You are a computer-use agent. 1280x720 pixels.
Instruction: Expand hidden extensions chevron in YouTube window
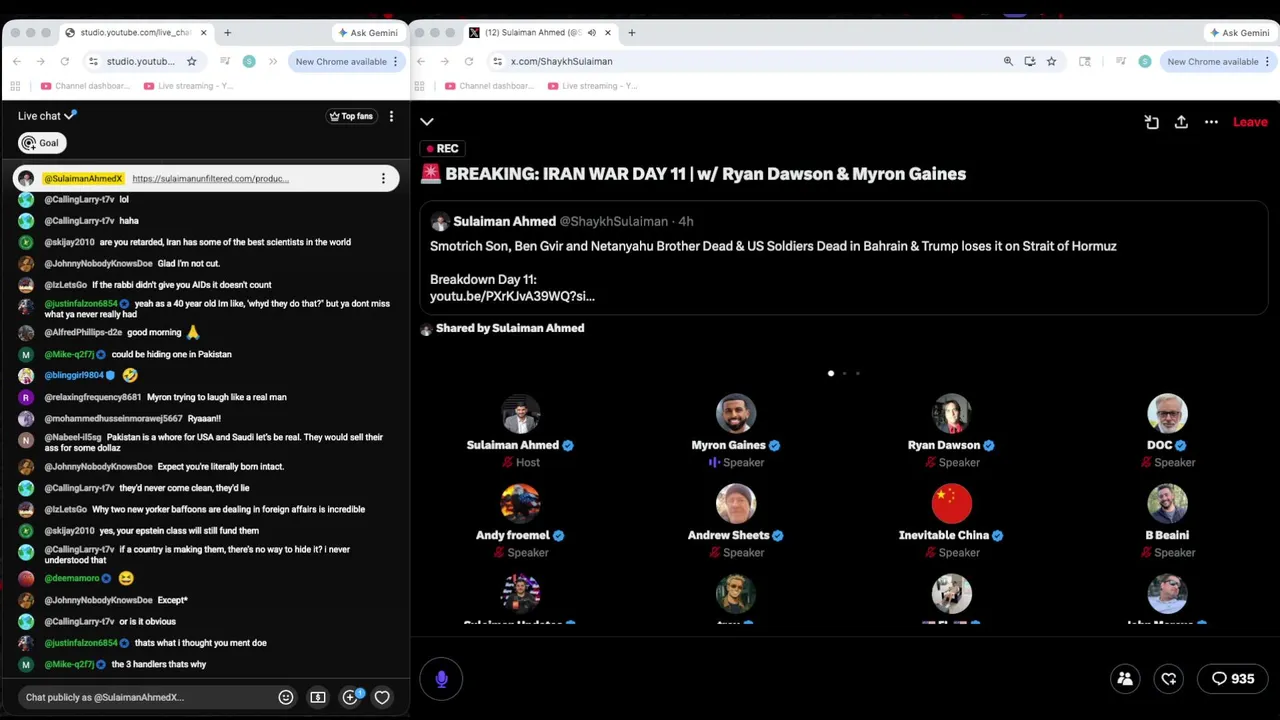275,61
